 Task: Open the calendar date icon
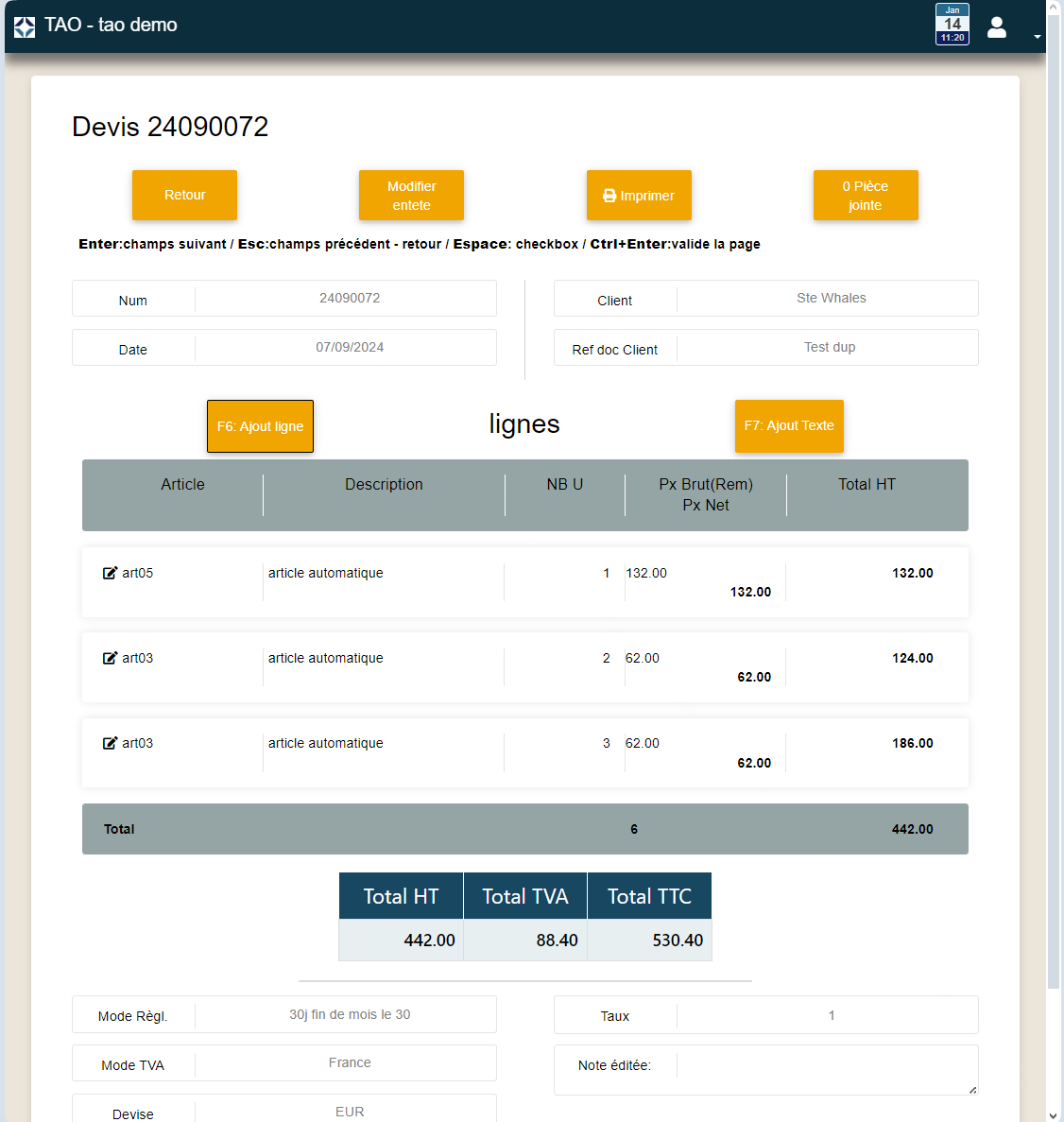click(x=952, y=25)
